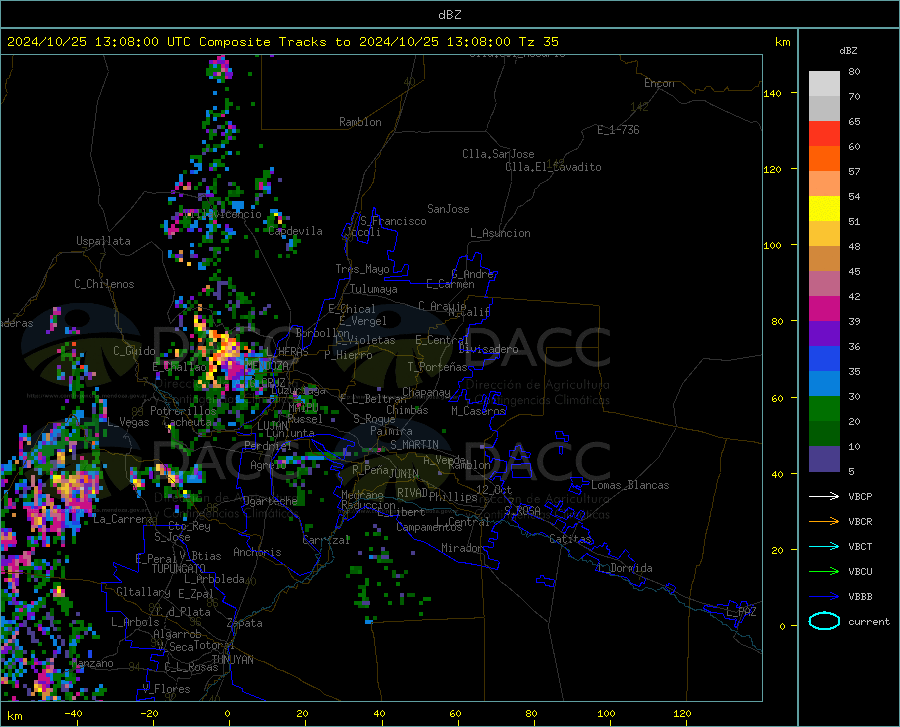Click the cyan VBCT arrow legend icon

(x=824, y=546)
